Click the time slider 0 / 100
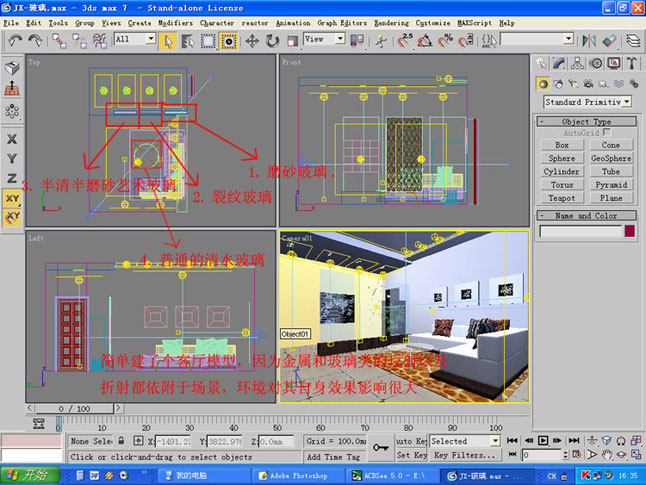The width and height of the screenshot is (646, 485). (x=74, y=408)
